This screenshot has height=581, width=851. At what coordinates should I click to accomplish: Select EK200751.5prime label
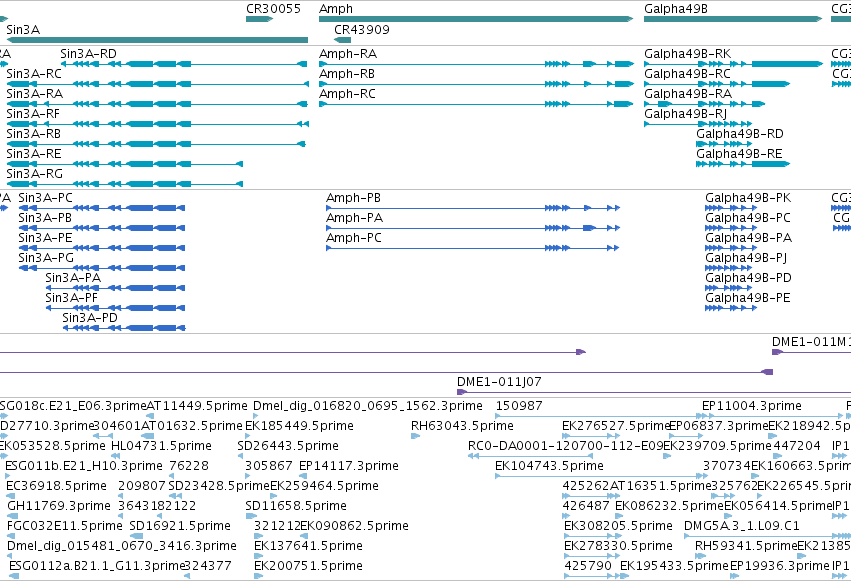(x=308, y=566)
